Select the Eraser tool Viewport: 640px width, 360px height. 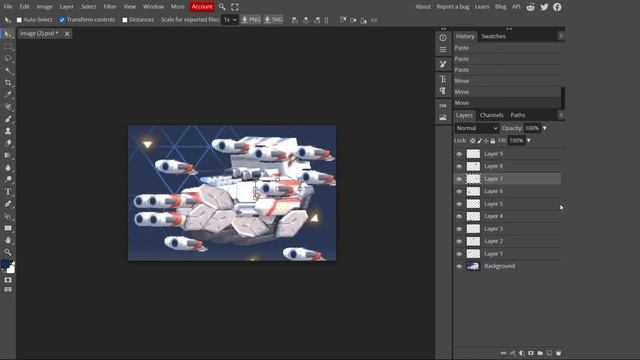(x=8, y=143)
